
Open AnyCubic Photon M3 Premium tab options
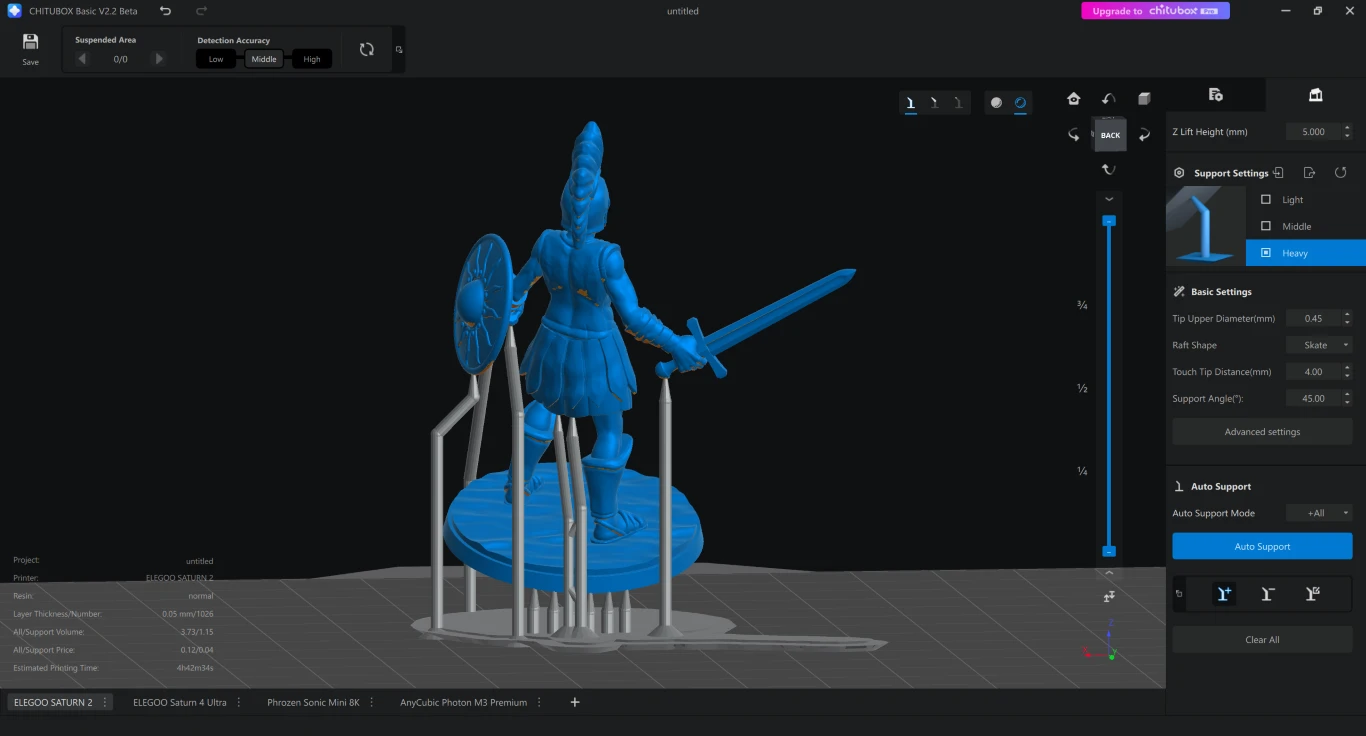pos(538,702)
